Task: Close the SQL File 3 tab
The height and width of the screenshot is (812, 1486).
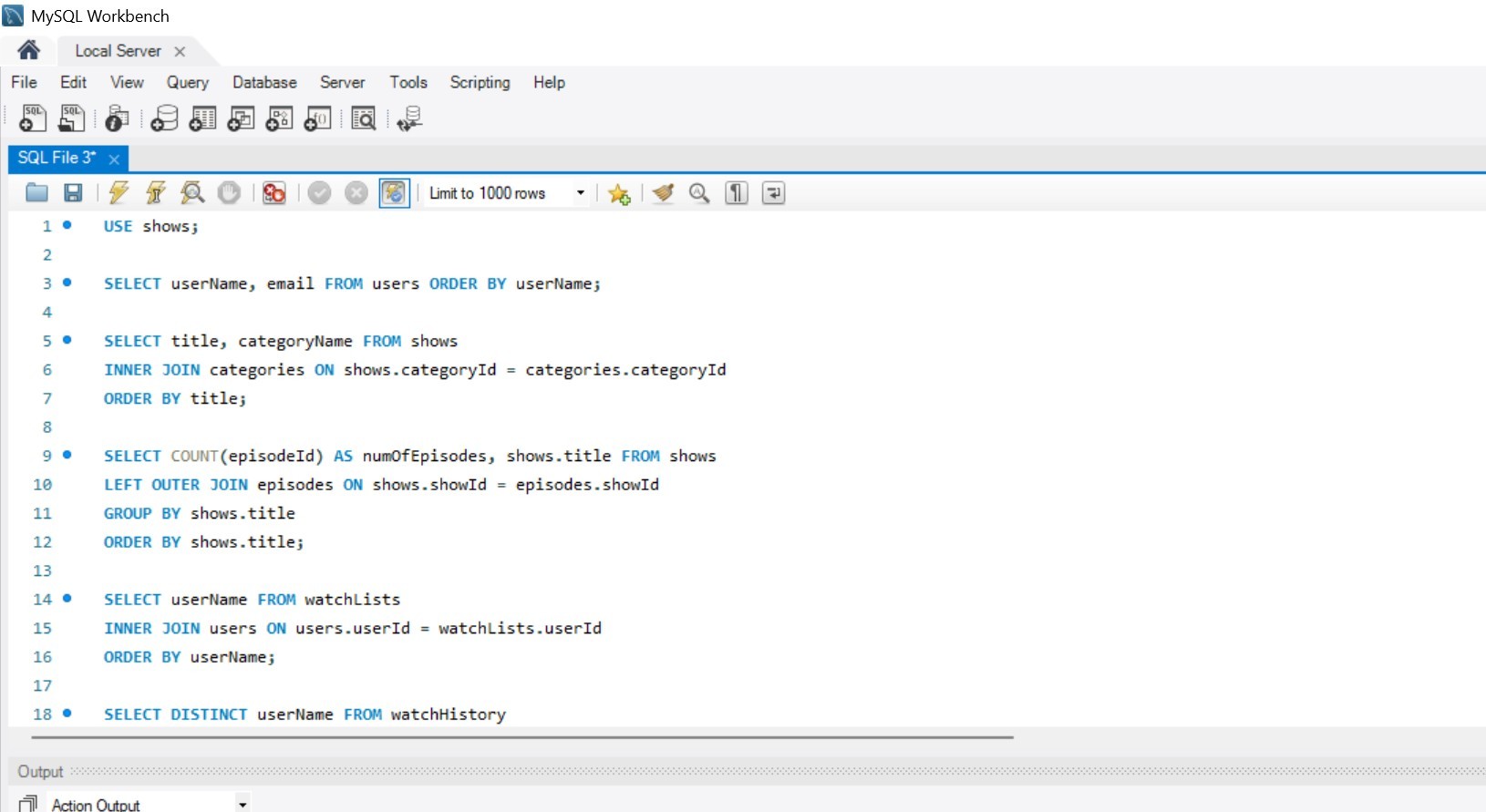Action: (x=114, y=159)
